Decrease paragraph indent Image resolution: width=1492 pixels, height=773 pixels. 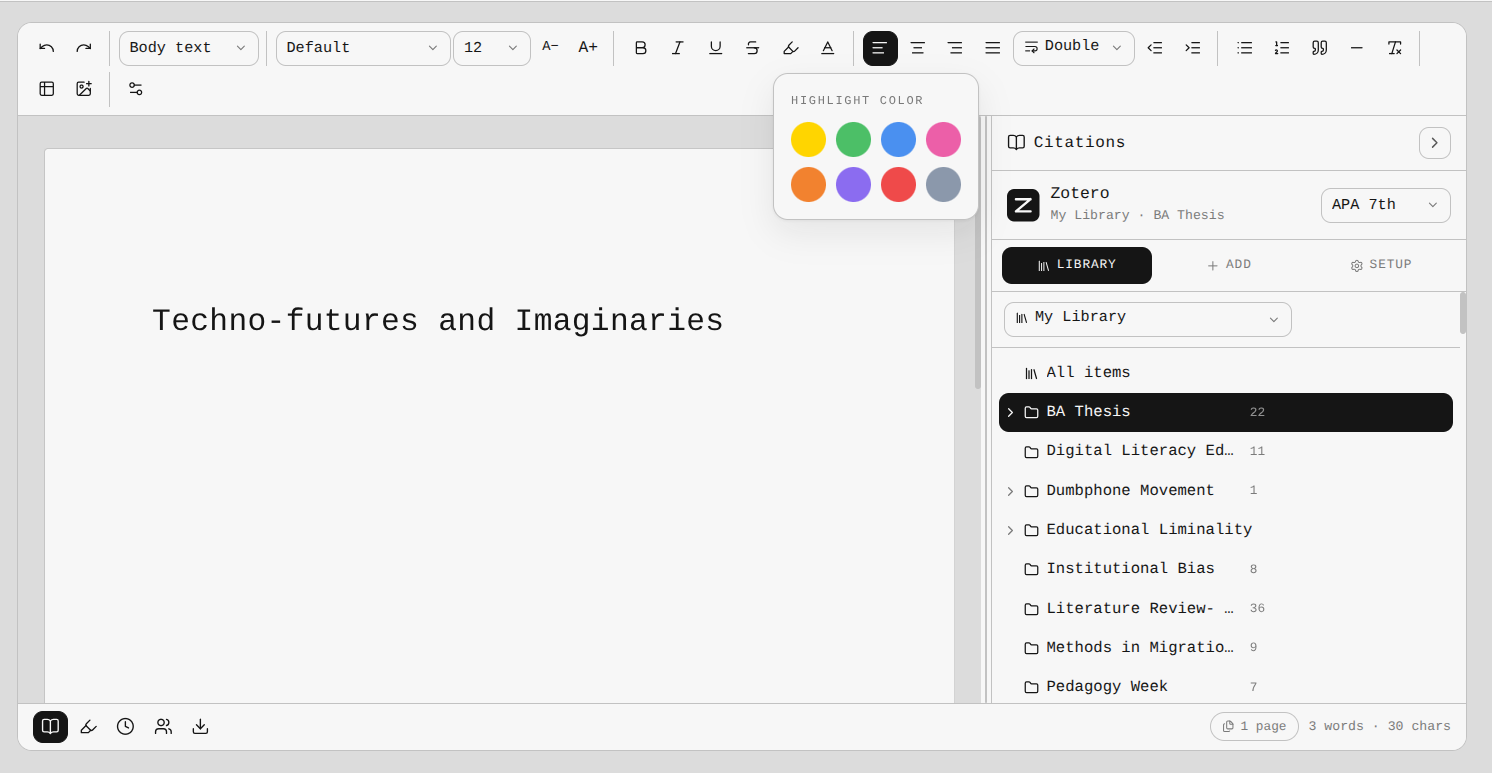point(1155,48)
